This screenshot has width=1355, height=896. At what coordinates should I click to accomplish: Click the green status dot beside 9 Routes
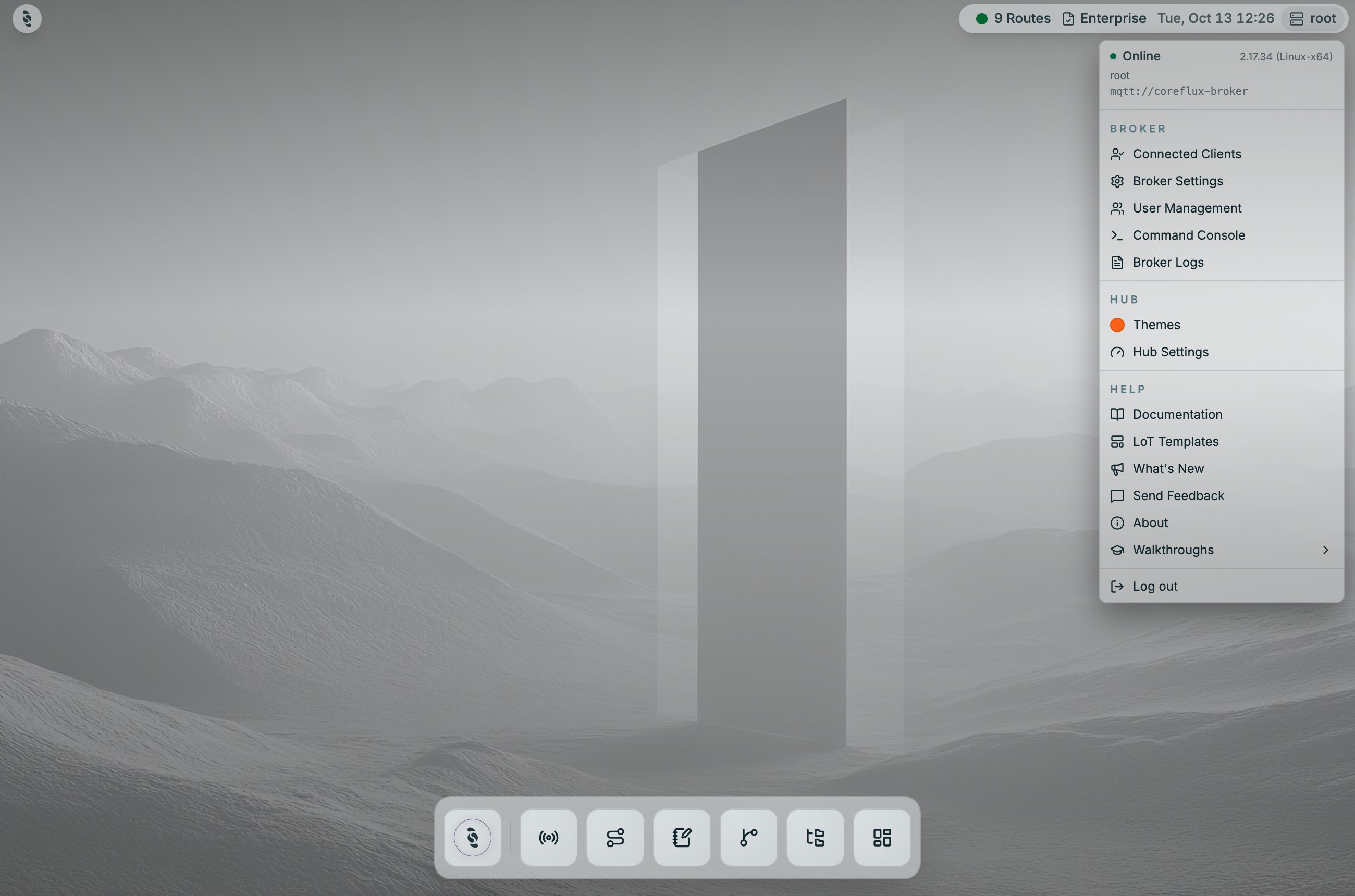point(982,19)
